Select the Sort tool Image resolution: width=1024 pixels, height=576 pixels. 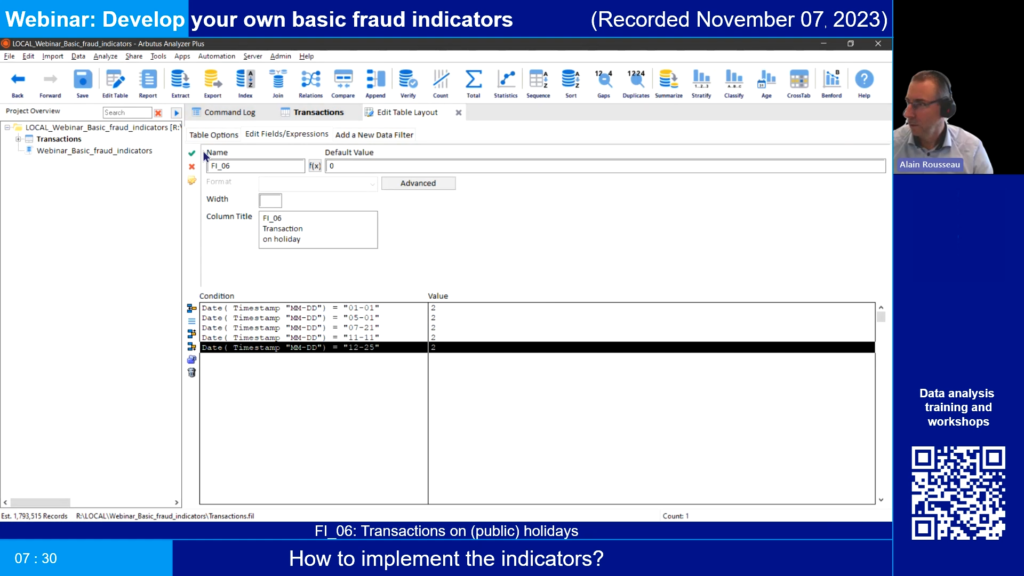571,84
